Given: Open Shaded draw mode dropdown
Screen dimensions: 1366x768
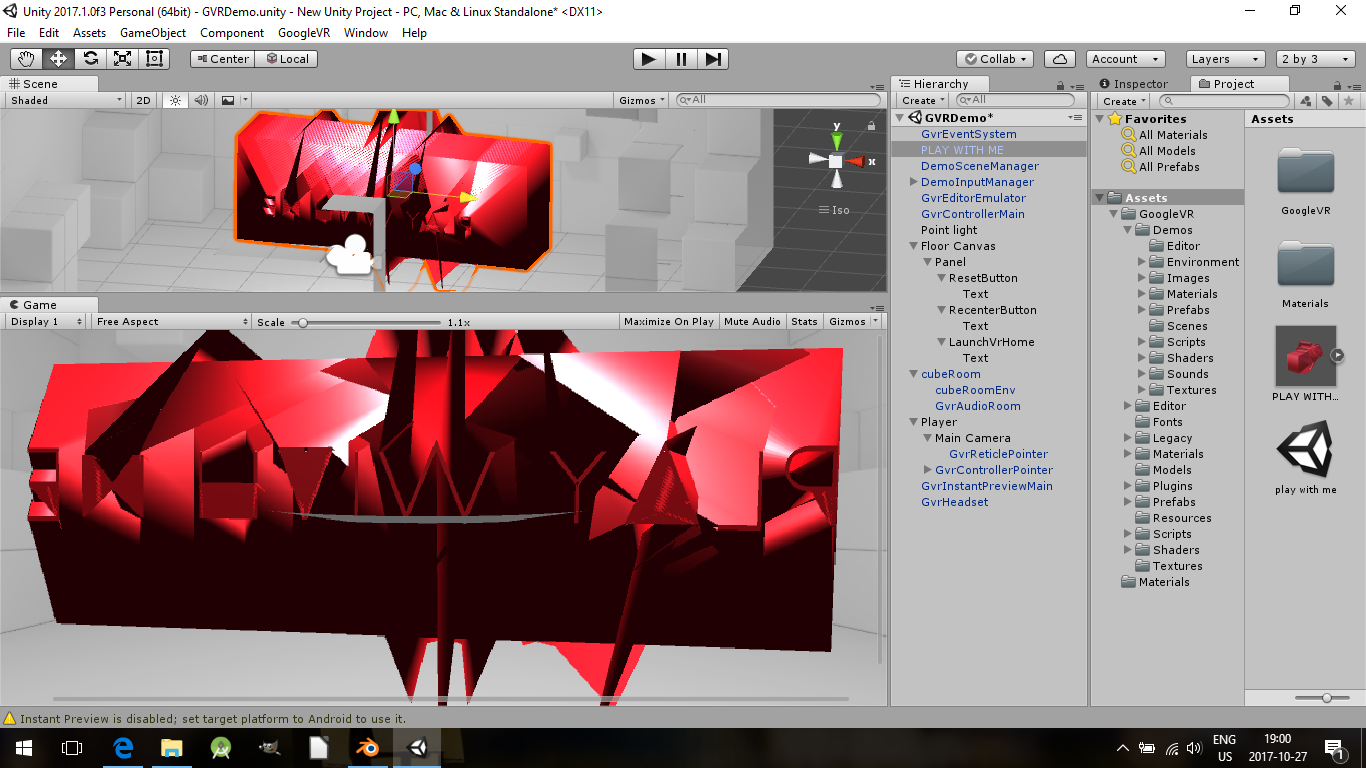Looking at the screenshot, I should coord(66,100).
